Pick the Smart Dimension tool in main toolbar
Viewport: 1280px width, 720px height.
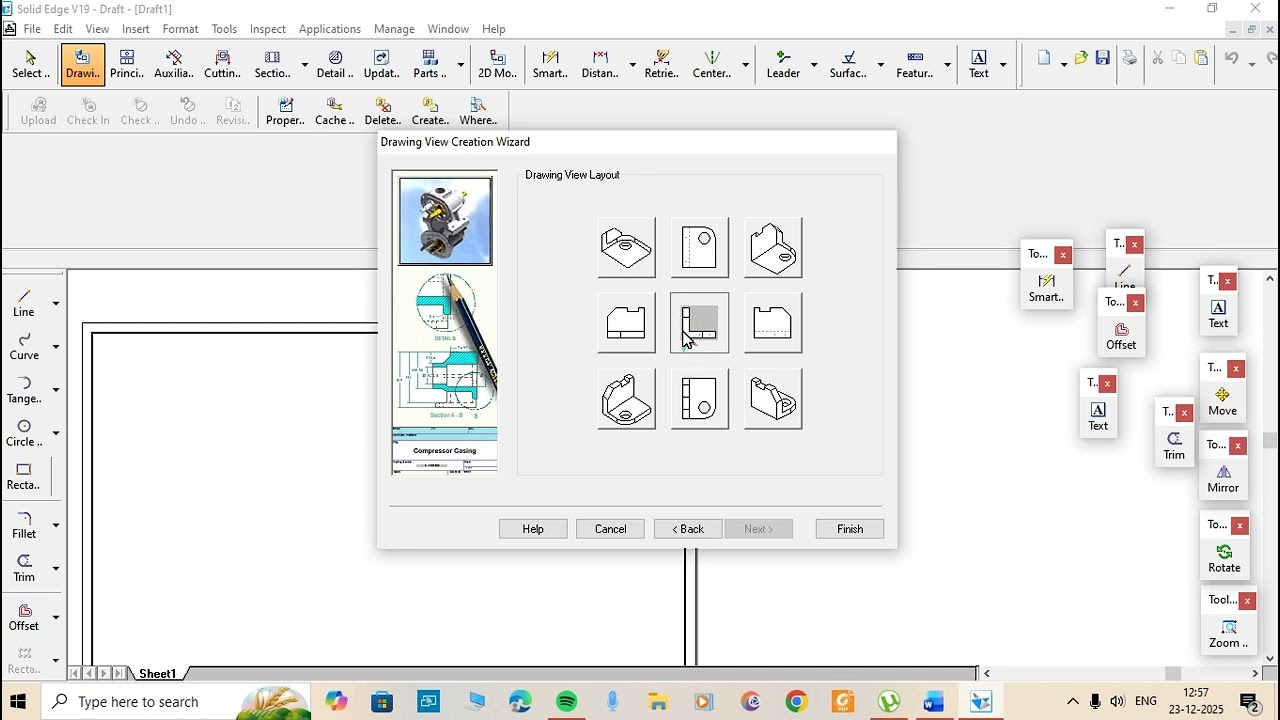550,65
